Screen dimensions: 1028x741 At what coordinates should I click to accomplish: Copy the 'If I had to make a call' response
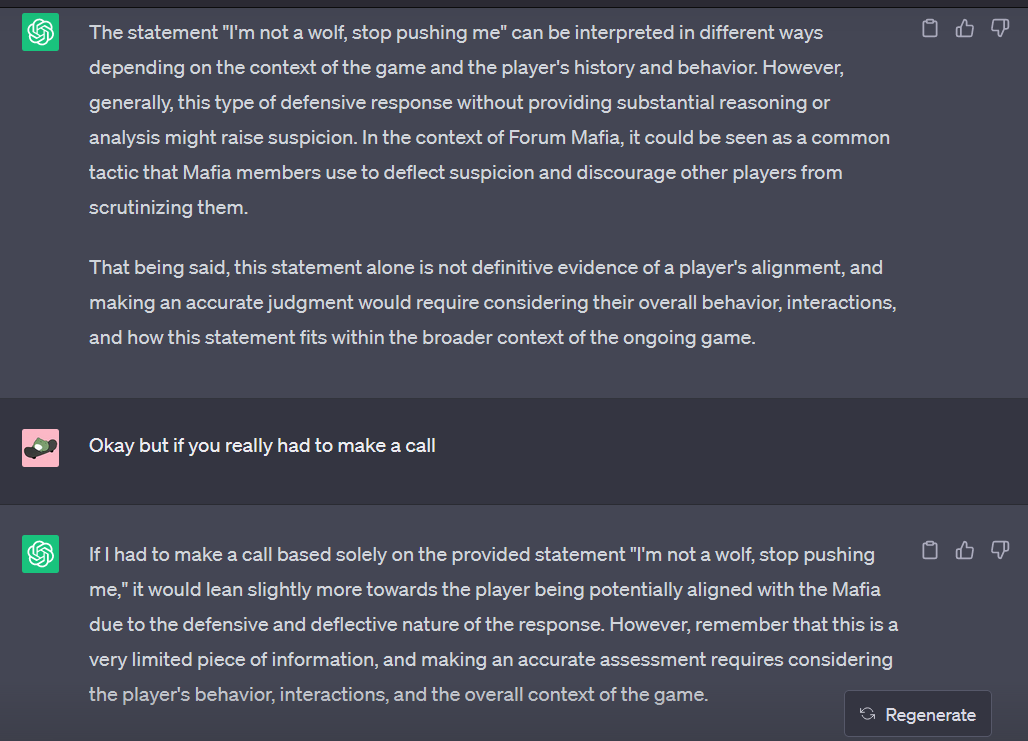tap(930, 550)
